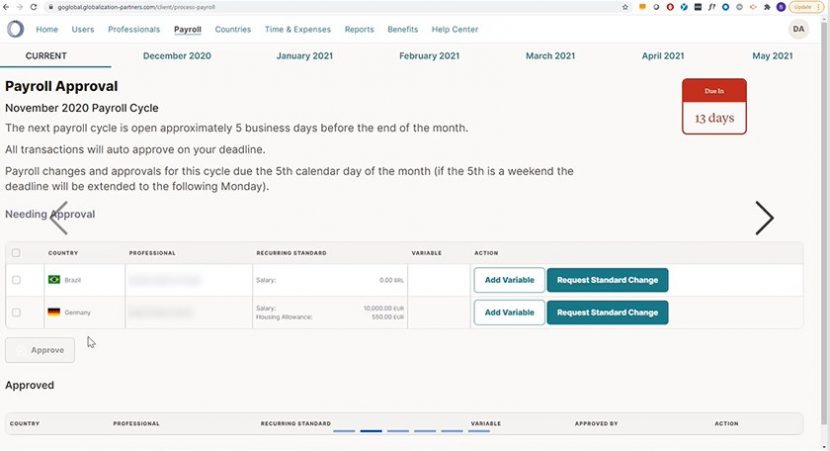Select the second carousel progress indicator
830x451 pixels.
pos(371,431)
